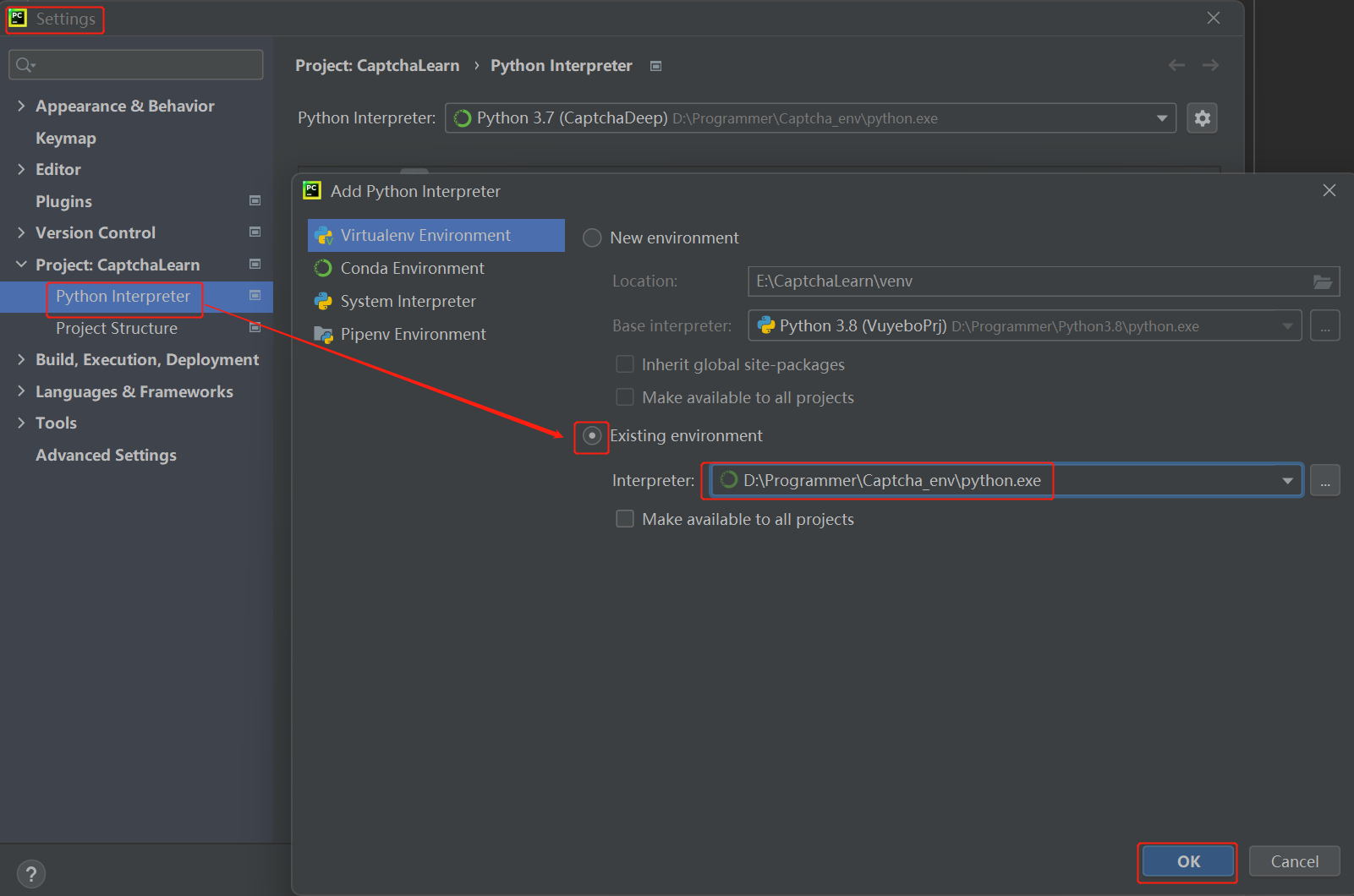Image resolution: width=1354 pixels, height=896 pixels.
Task: Click the Project: CaptchaLearn breadcrumb
Action: 377,66
